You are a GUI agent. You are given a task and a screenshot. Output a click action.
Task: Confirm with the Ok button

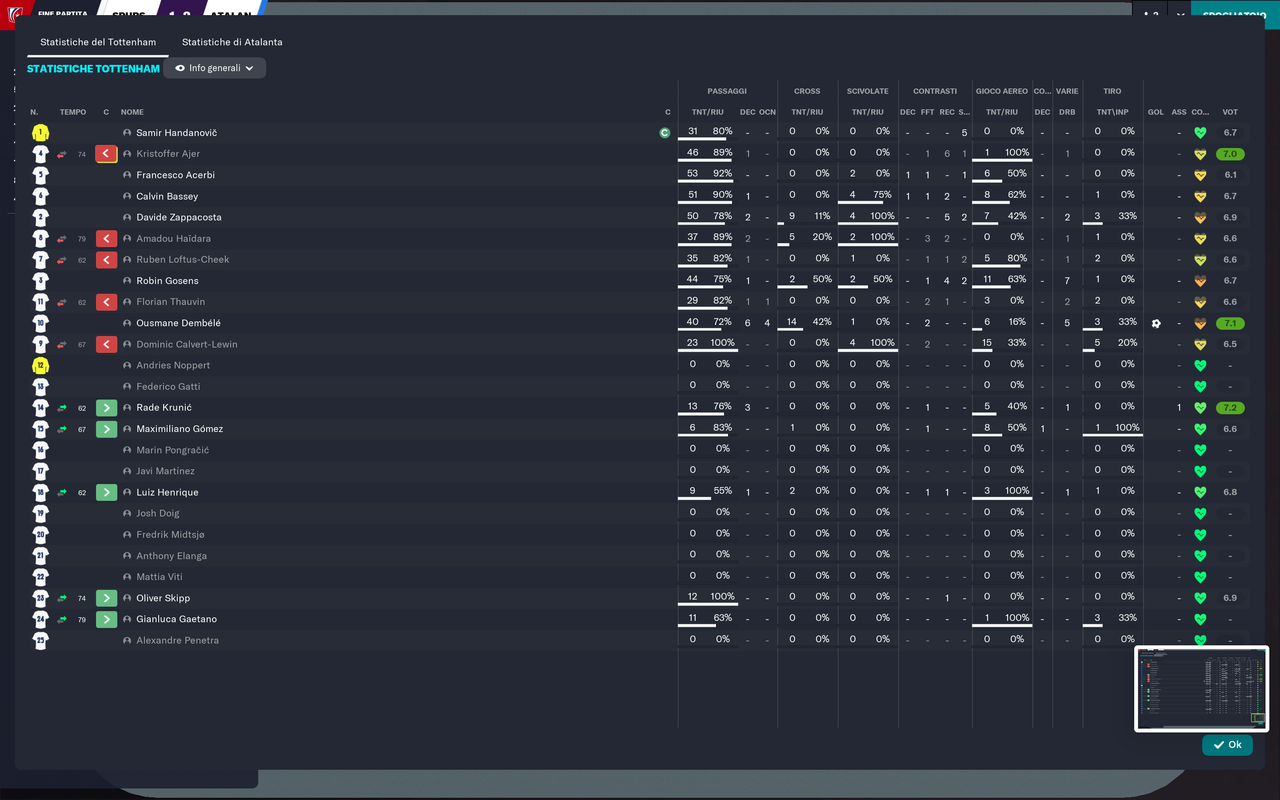[1227, 745]
